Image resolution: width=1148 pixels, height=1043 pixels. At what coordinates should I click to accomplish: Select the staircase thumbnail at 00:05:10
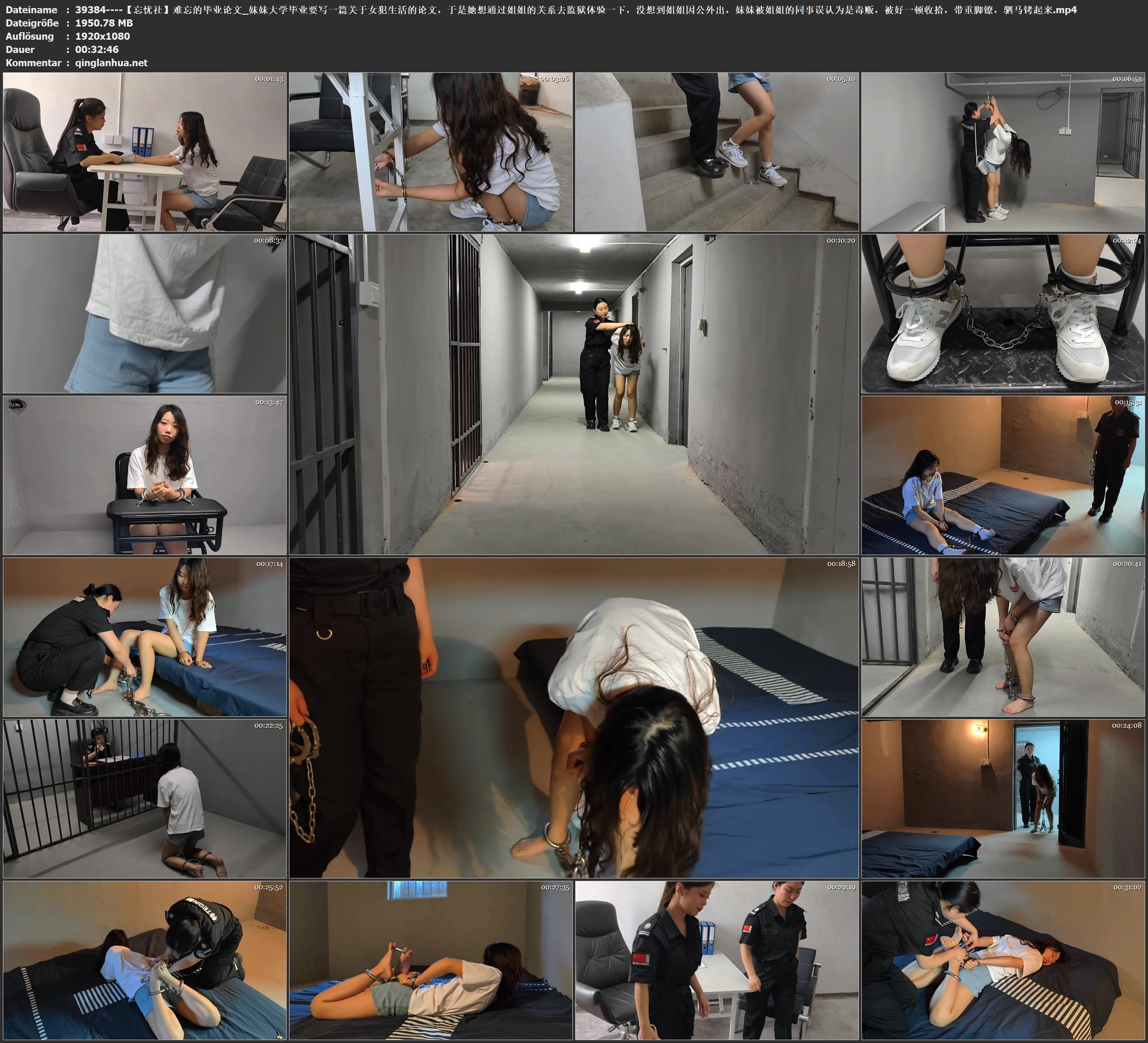(x=716, y=152)
